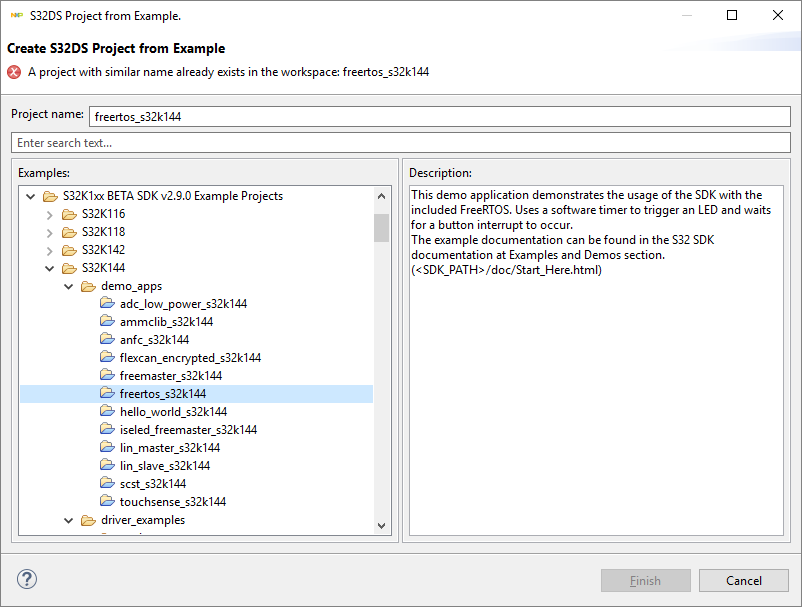
Task: Click the iseled_freemaster_s32k144 project icon
Action: click(x=107, y=430)
